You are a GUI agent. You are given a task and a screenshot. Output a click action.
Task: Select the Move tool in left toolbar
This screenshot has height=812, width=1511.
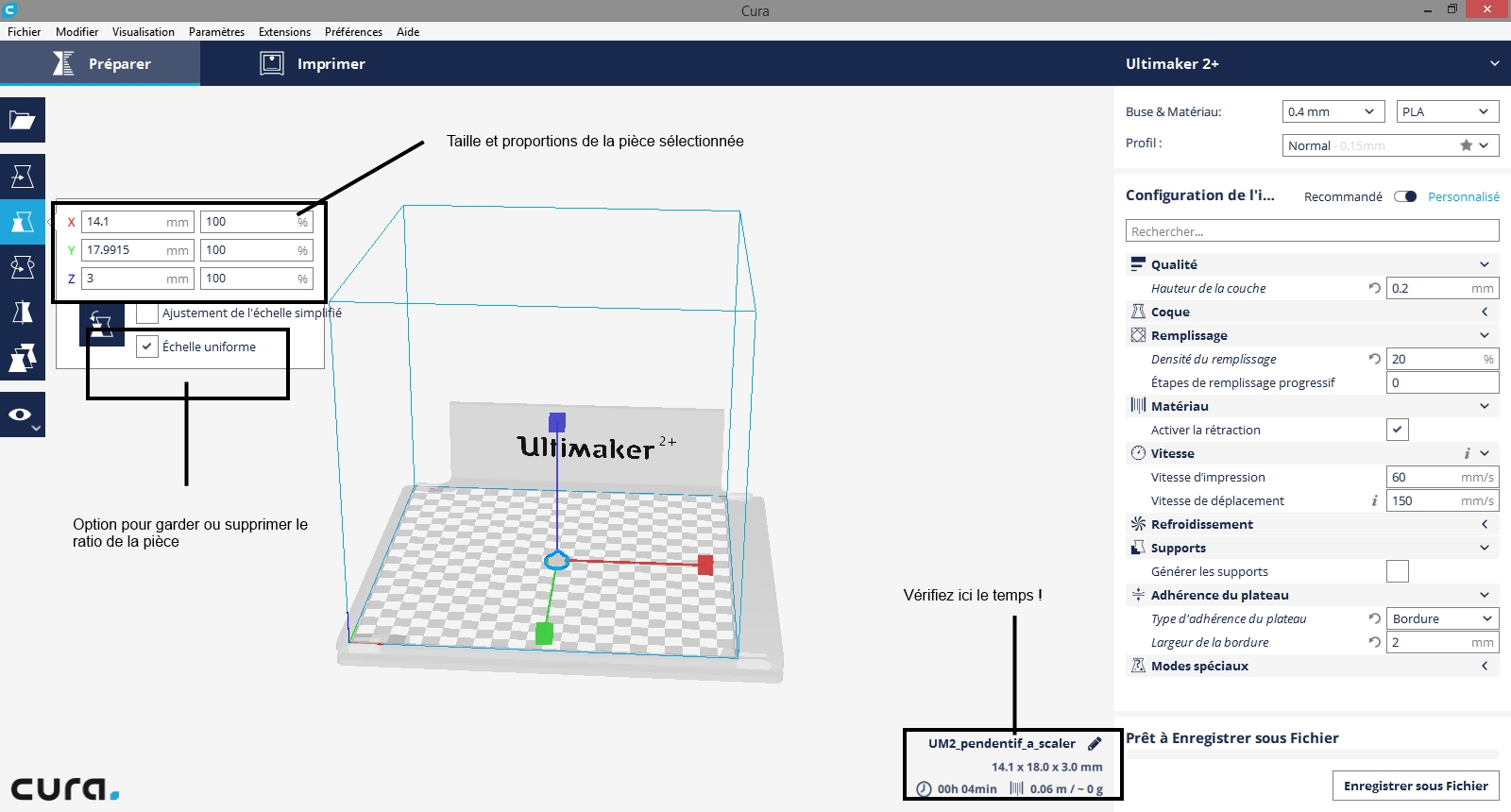[x=23, y=177]
